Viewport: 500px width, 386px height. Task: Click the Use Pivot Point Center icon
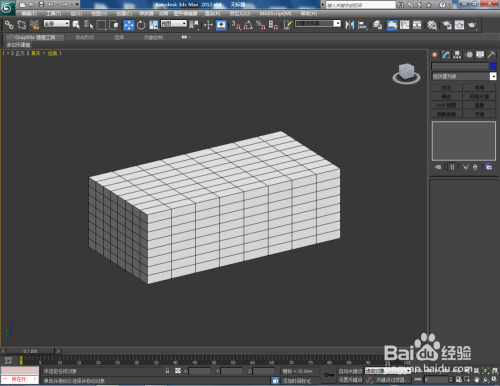click(x=194, y=25)
